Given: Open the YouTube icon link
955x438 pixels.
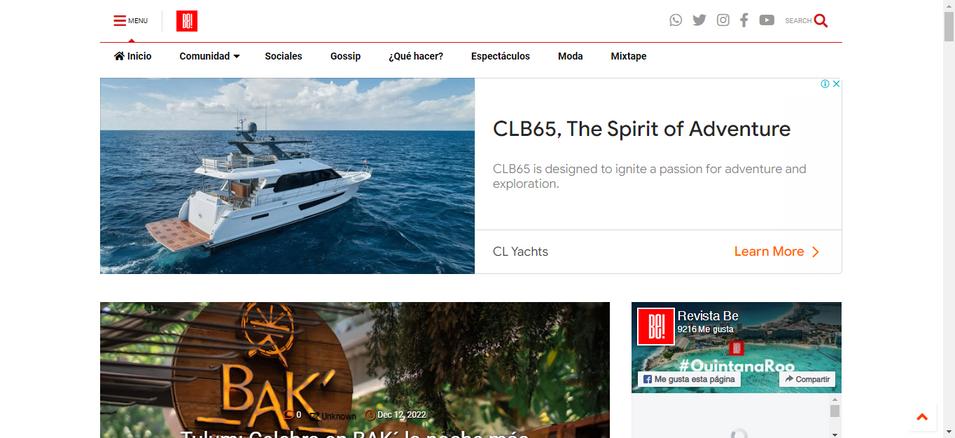Looking at the screenshot, I should (767, 20).
